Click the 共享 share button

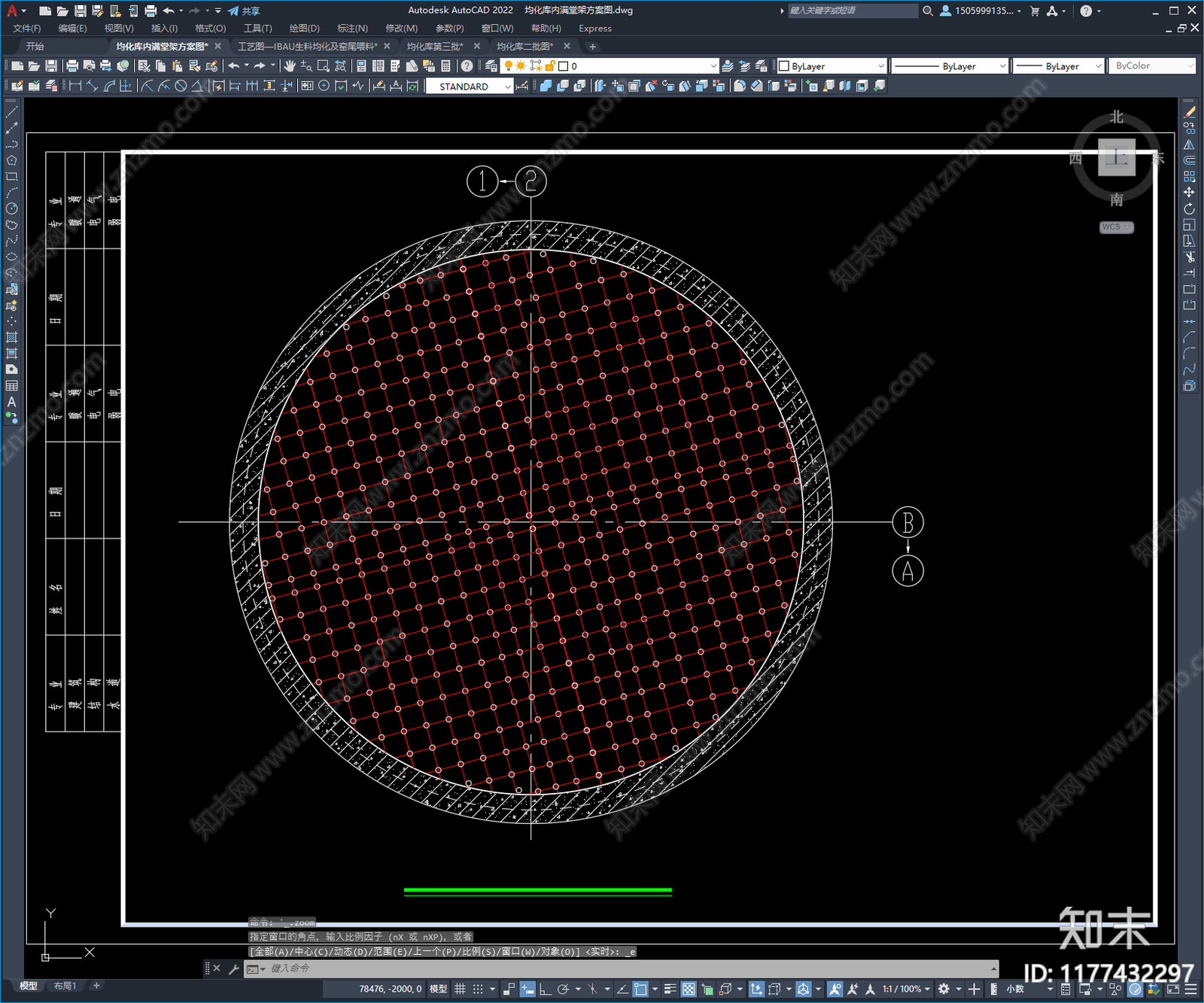pyautogui.click(x=245, y=11)
